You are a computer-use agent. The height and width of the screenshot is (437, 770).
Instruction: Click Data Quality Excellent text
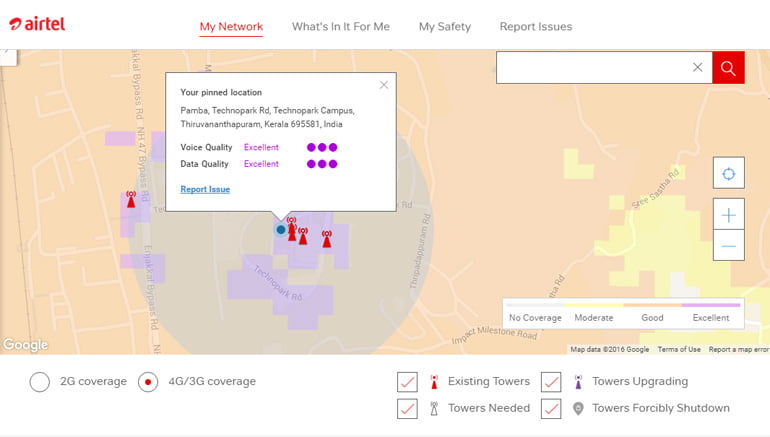(x=261, y=164)
